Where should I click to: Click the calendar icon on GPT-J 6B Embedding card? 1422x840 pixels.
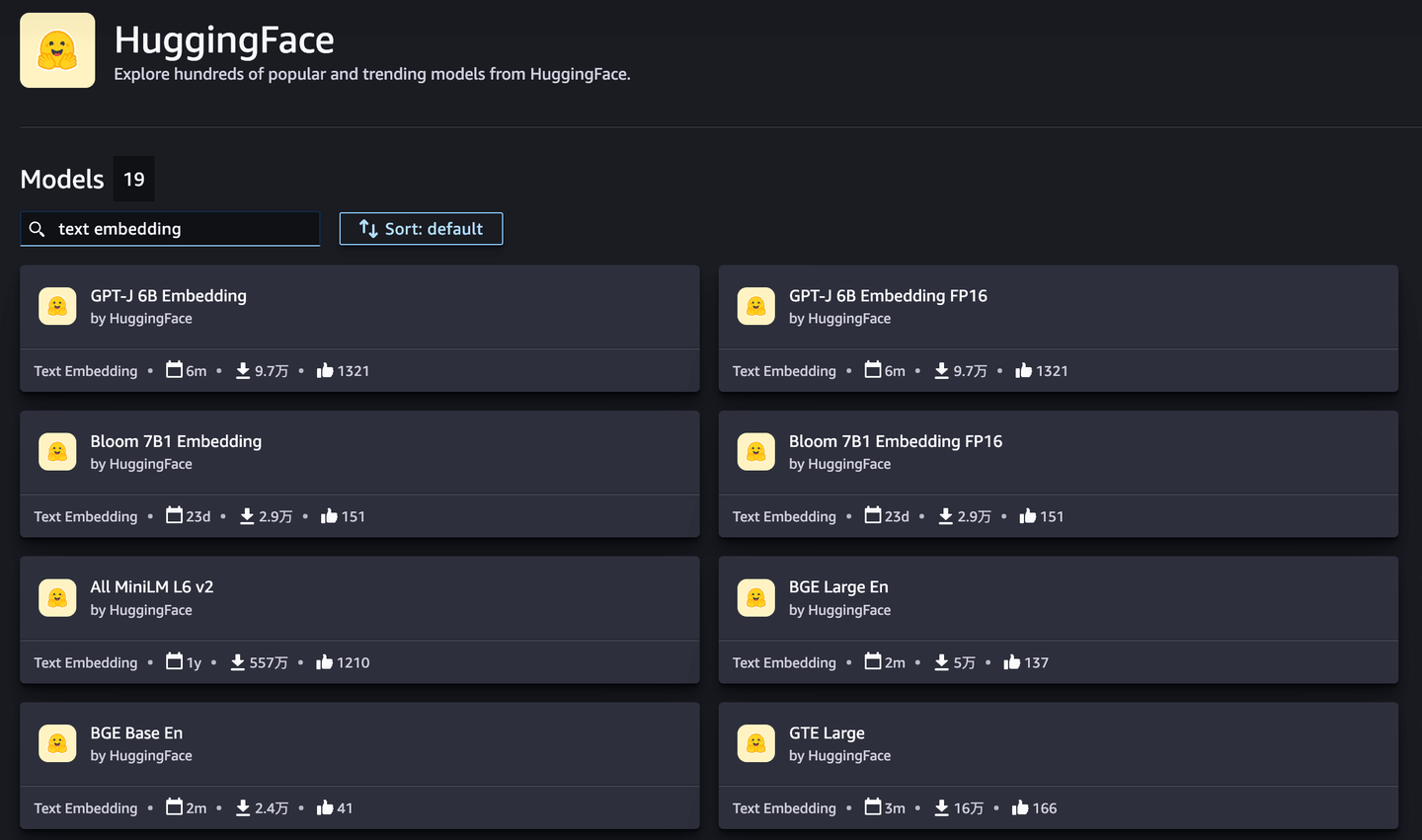(174, 370)
